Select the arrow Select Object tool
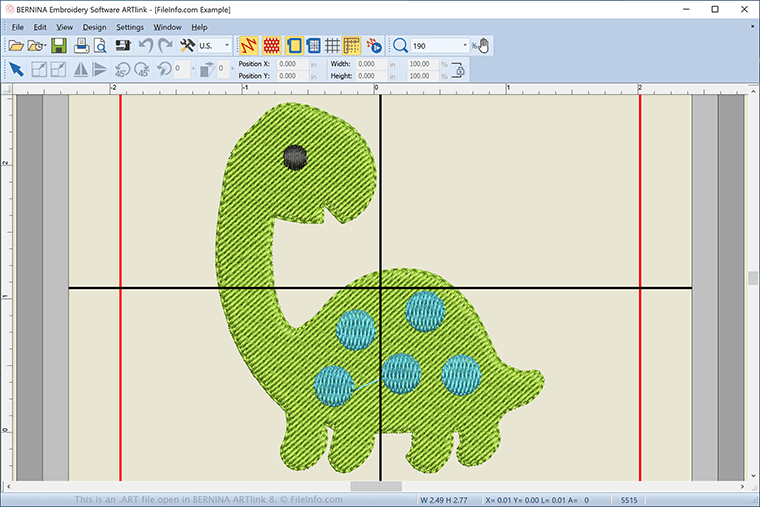The width and height of the screenshot is (760, 507). pos(16,69)
